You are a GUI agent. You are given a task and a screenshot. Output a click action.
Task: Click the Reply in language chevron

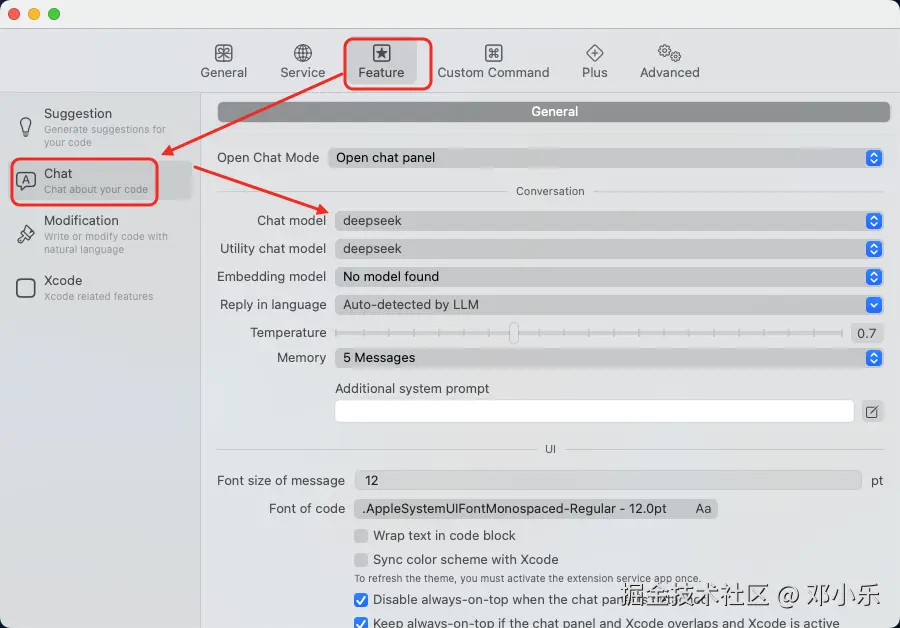(874, 305)
